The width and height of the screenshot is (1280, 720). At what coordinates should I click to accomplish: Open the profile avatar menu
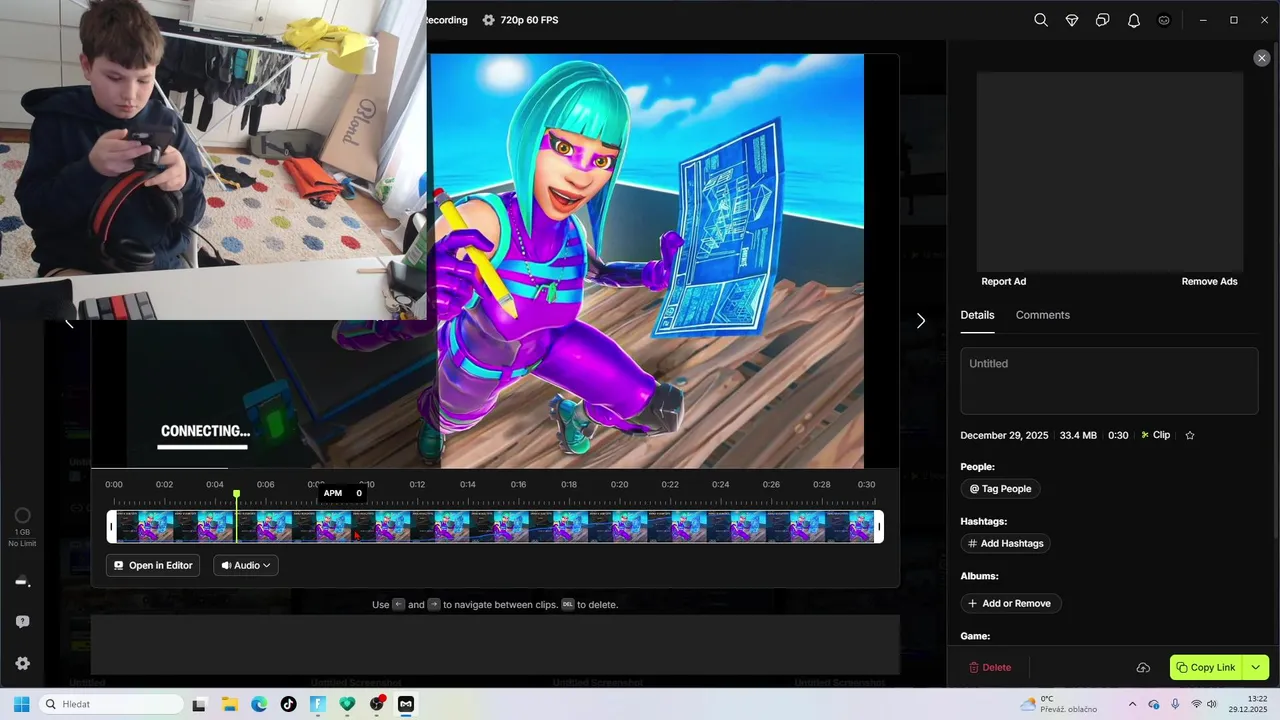click(x=1164, y=20)
